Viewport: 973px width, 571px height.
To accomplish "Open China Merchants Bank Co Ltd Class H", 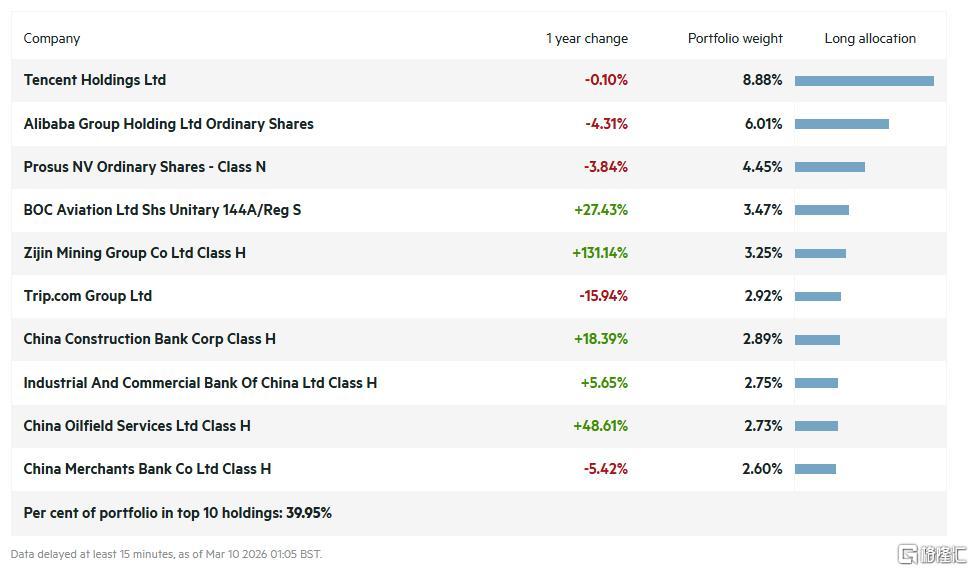I will (x=147, y=469).
